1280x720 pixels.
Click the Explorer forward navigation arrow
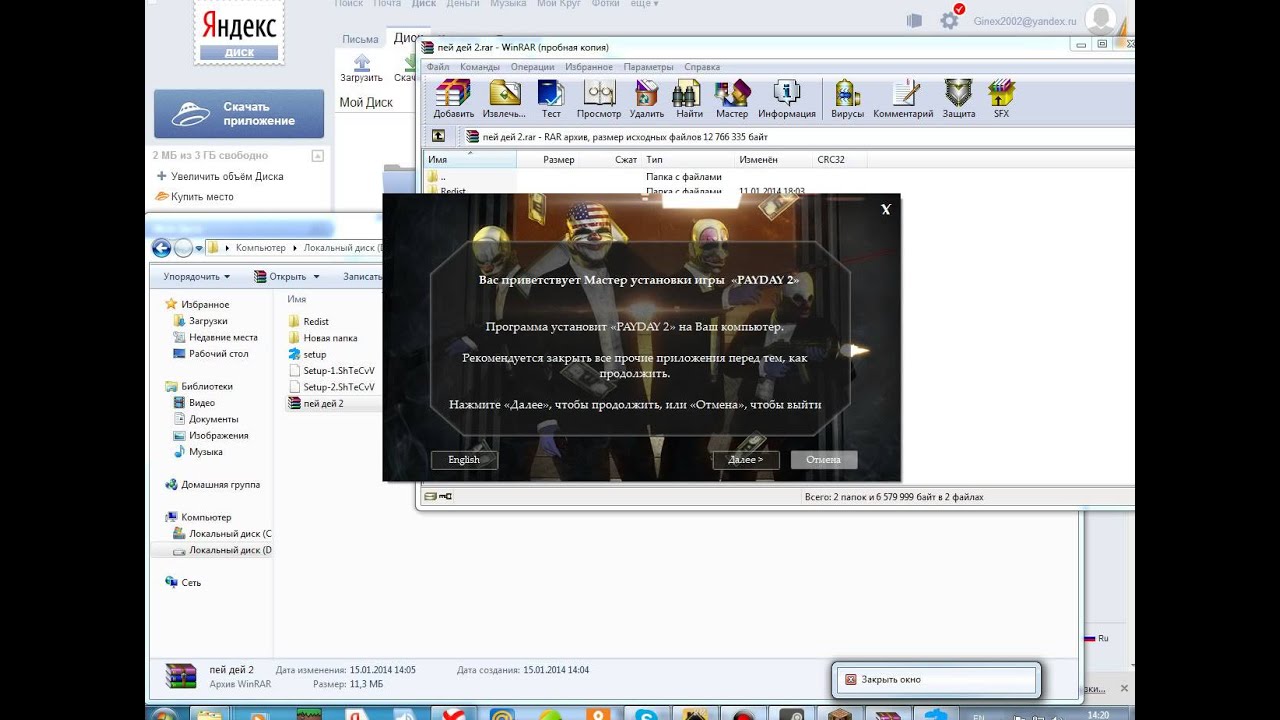click(183, 248)
